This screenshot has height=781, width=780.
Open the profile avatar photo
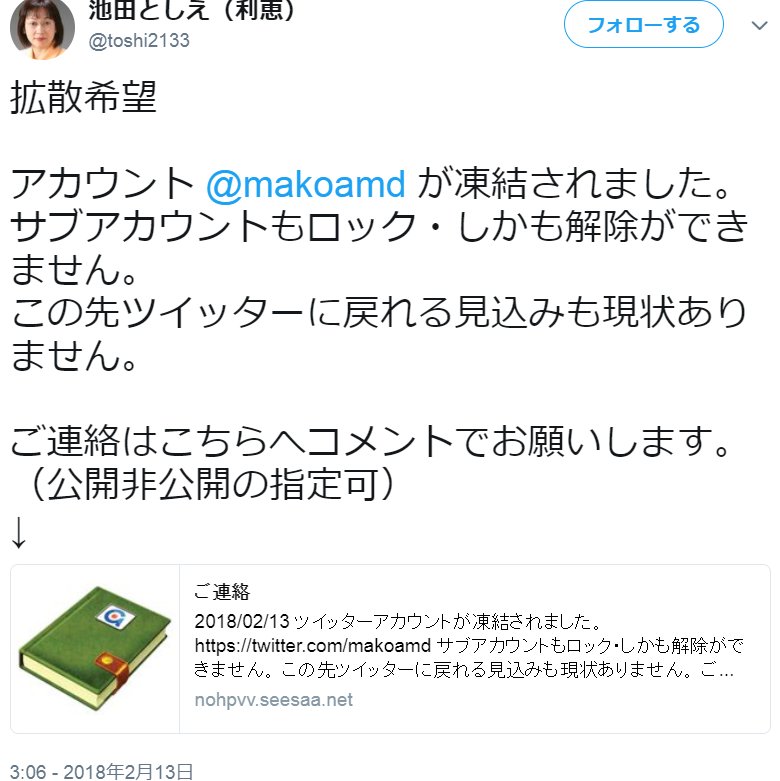pyautogui.click(x=42, y=28)
